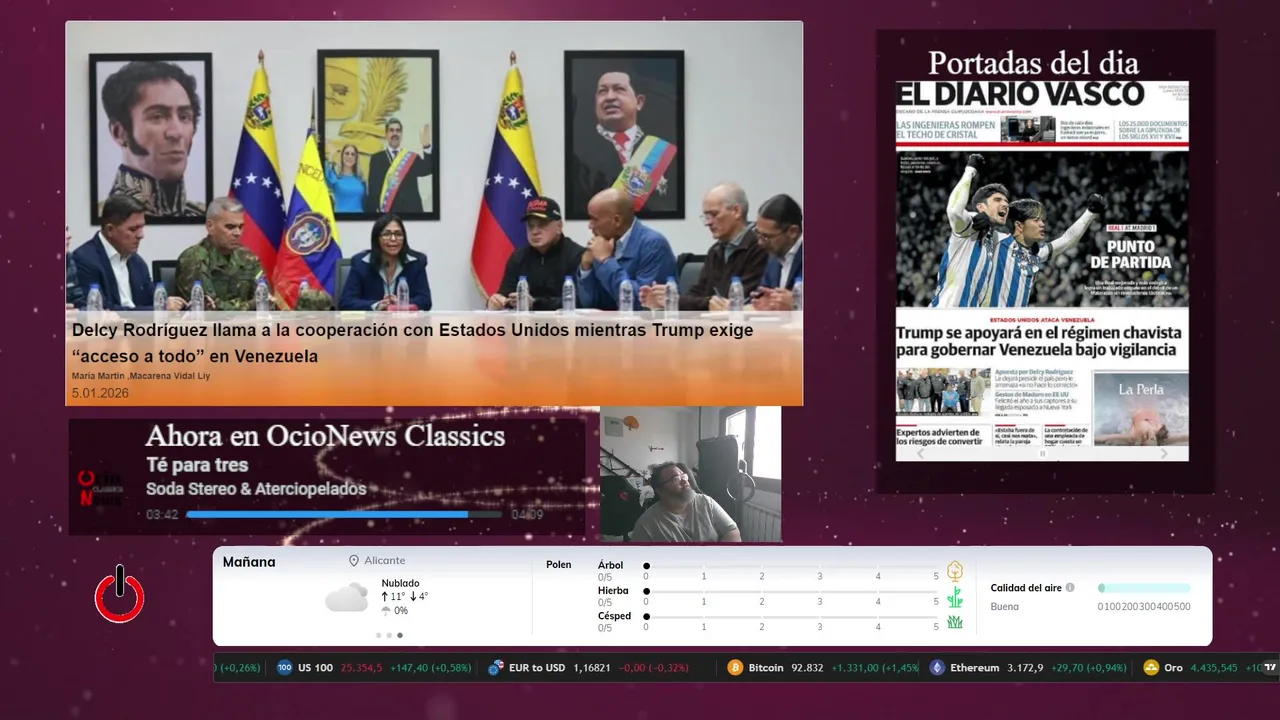Pause the Portadas del dia slideshow
The image size is (1280, 720).
tap(1042, 454)
